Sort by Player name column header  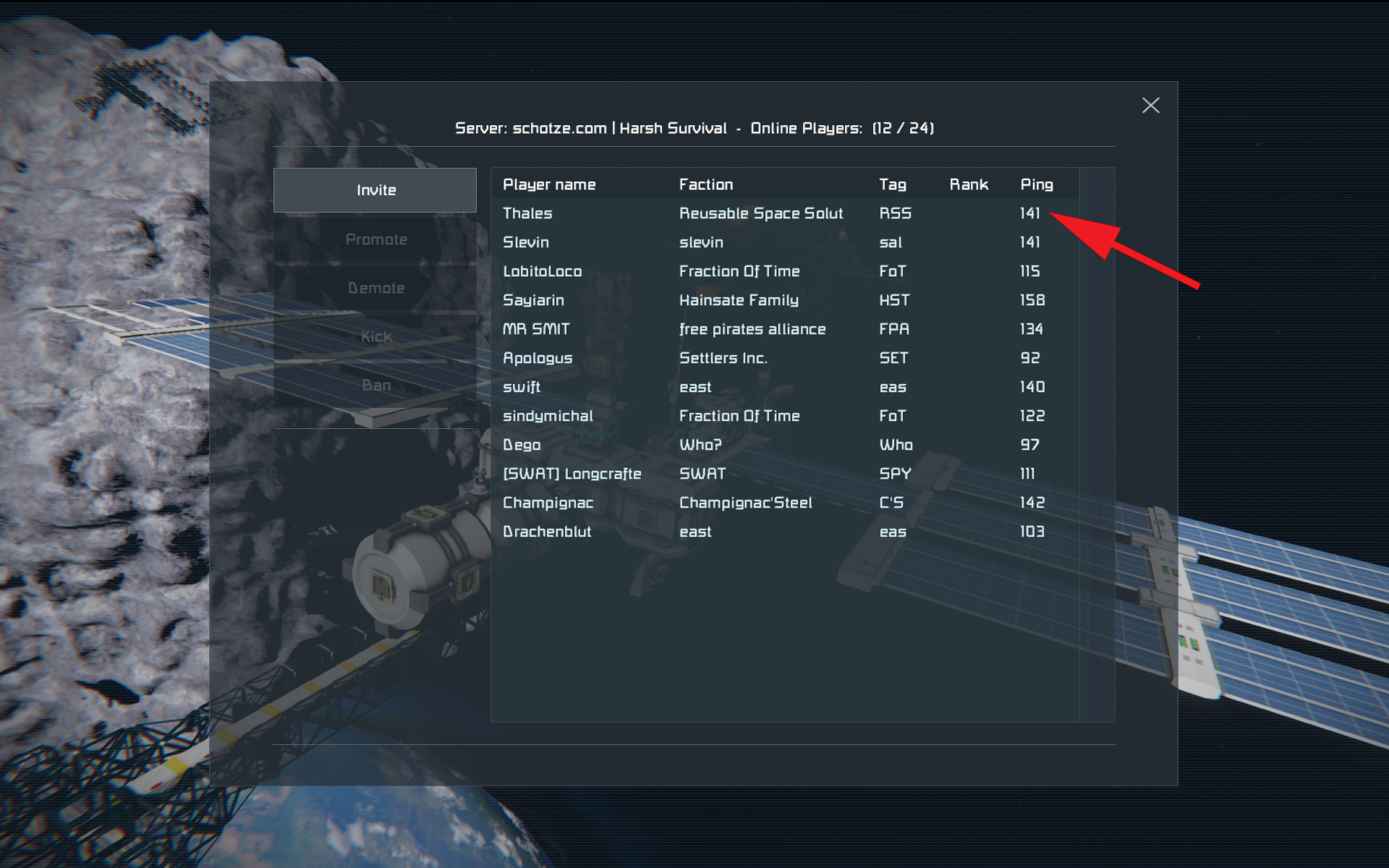(x=549, y=184)
